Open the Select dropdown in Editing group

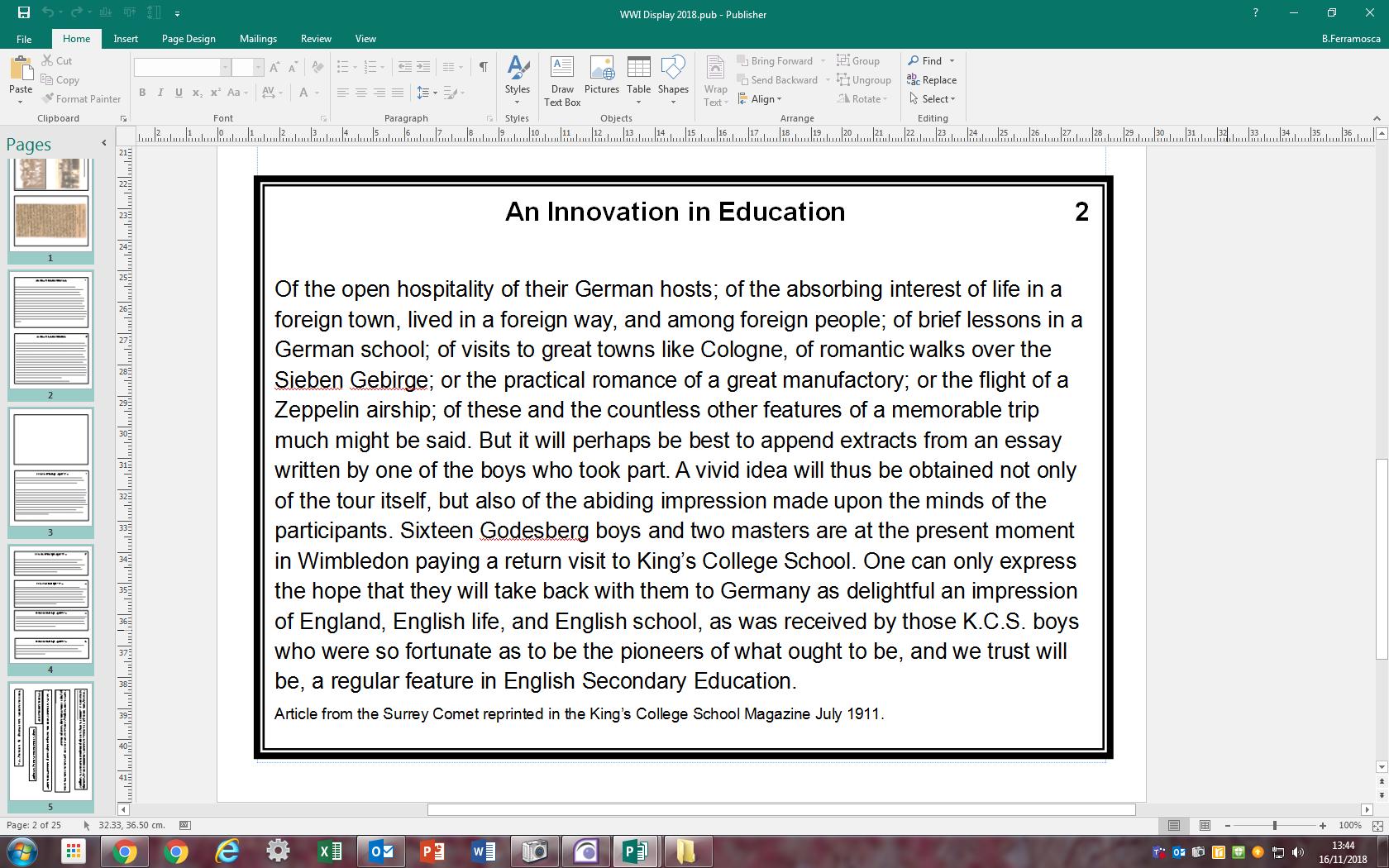tap(932, 99)
